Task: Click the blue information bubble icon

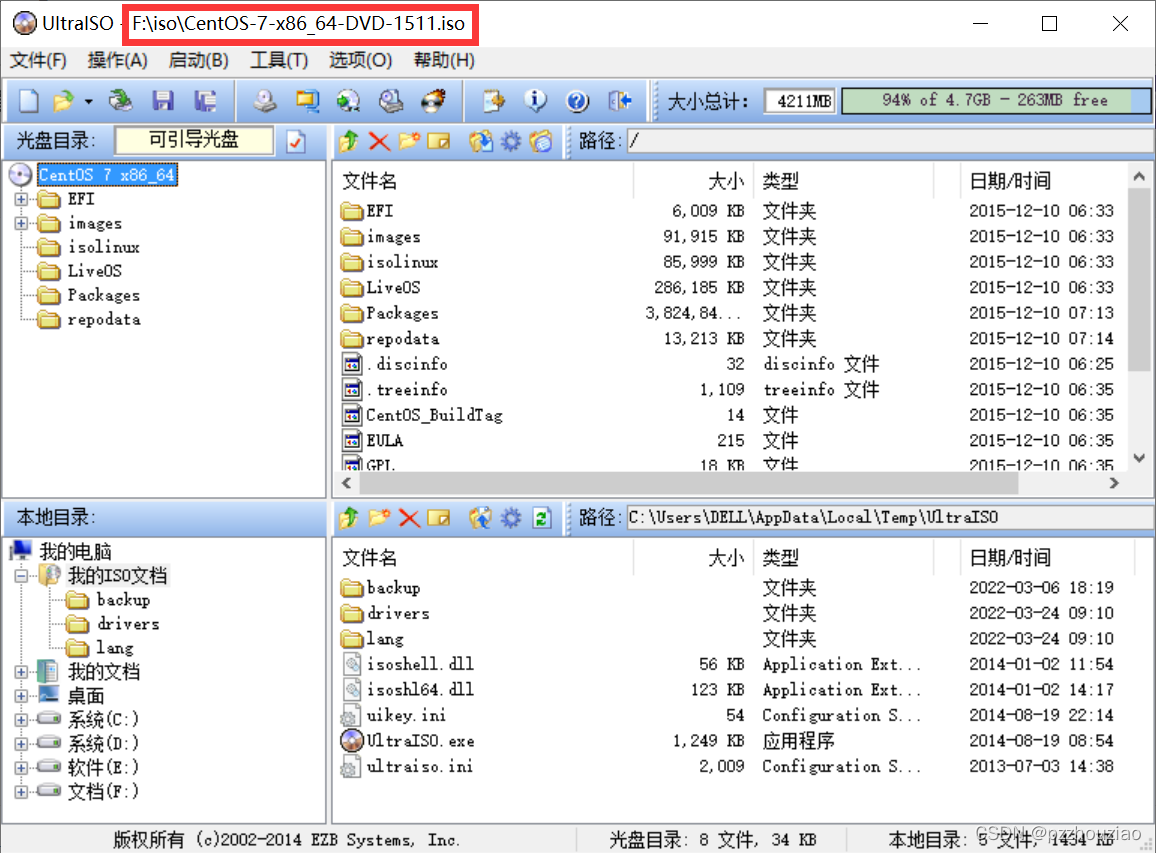Action: [x=535, y=101]
